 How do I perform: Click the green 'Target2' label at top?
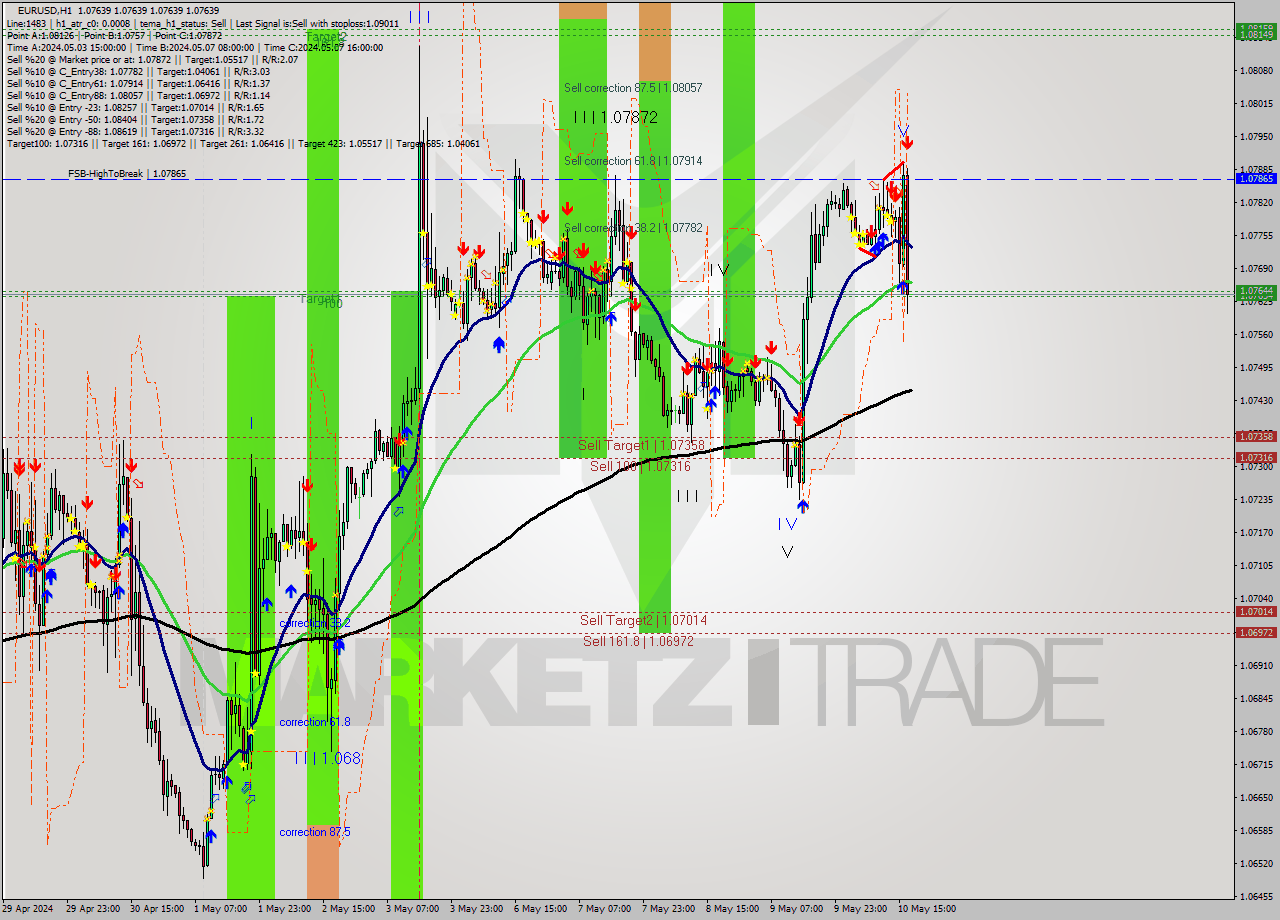(327, 36)
